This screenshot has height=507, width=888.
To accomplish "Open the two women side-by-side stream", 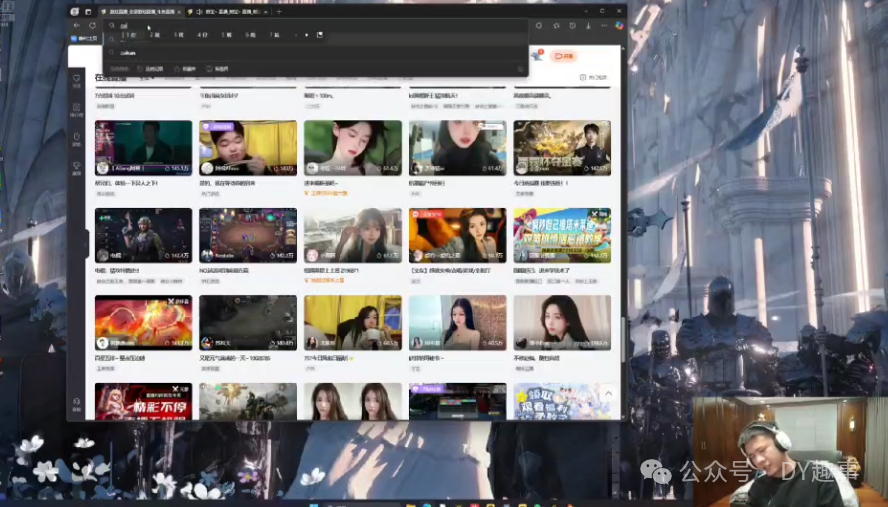I will tap(353, 402).
